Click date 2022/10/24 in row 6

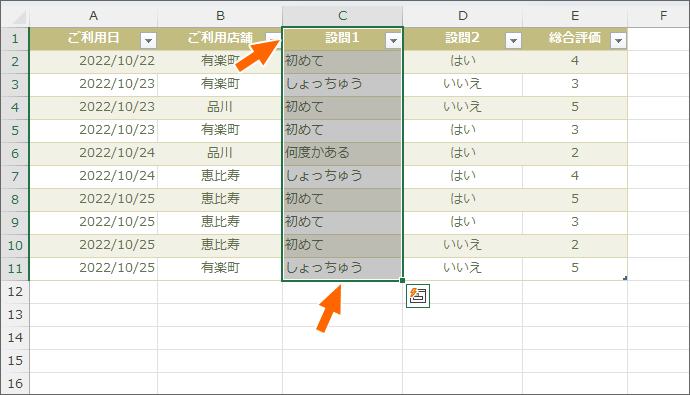[x=93, y=154]
